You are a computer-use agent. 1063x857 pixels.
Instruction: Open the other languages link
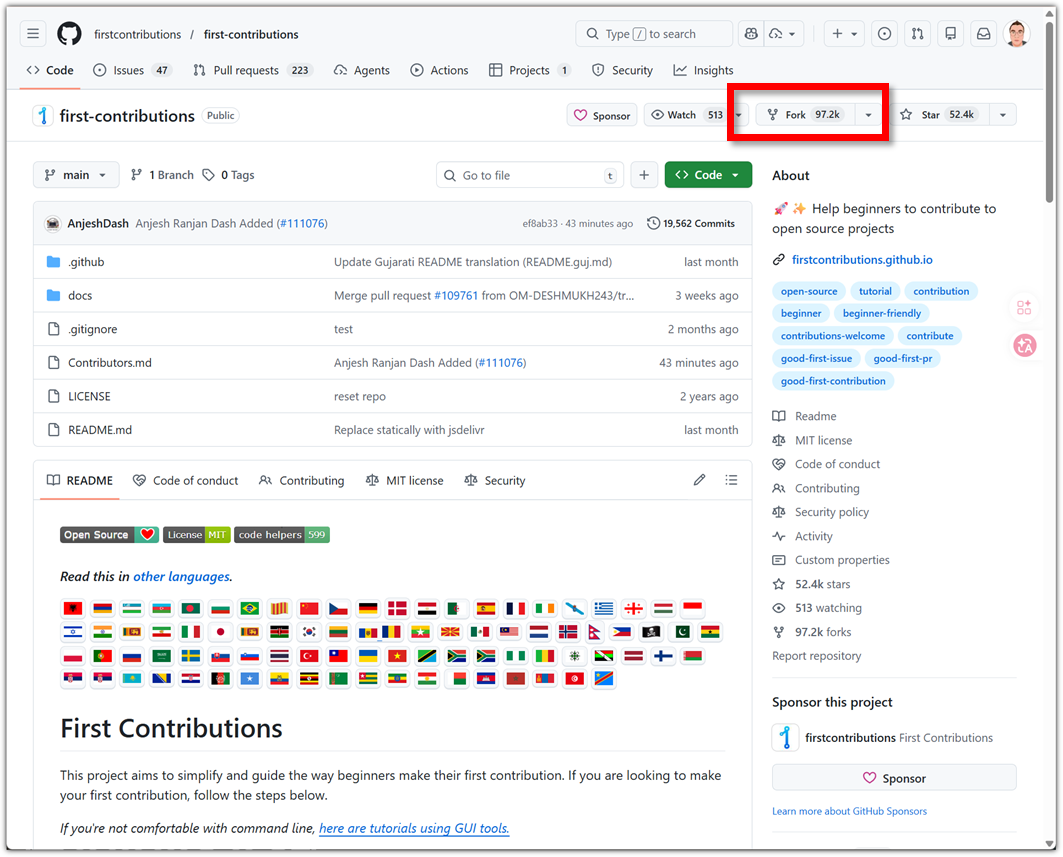[182, 577]
